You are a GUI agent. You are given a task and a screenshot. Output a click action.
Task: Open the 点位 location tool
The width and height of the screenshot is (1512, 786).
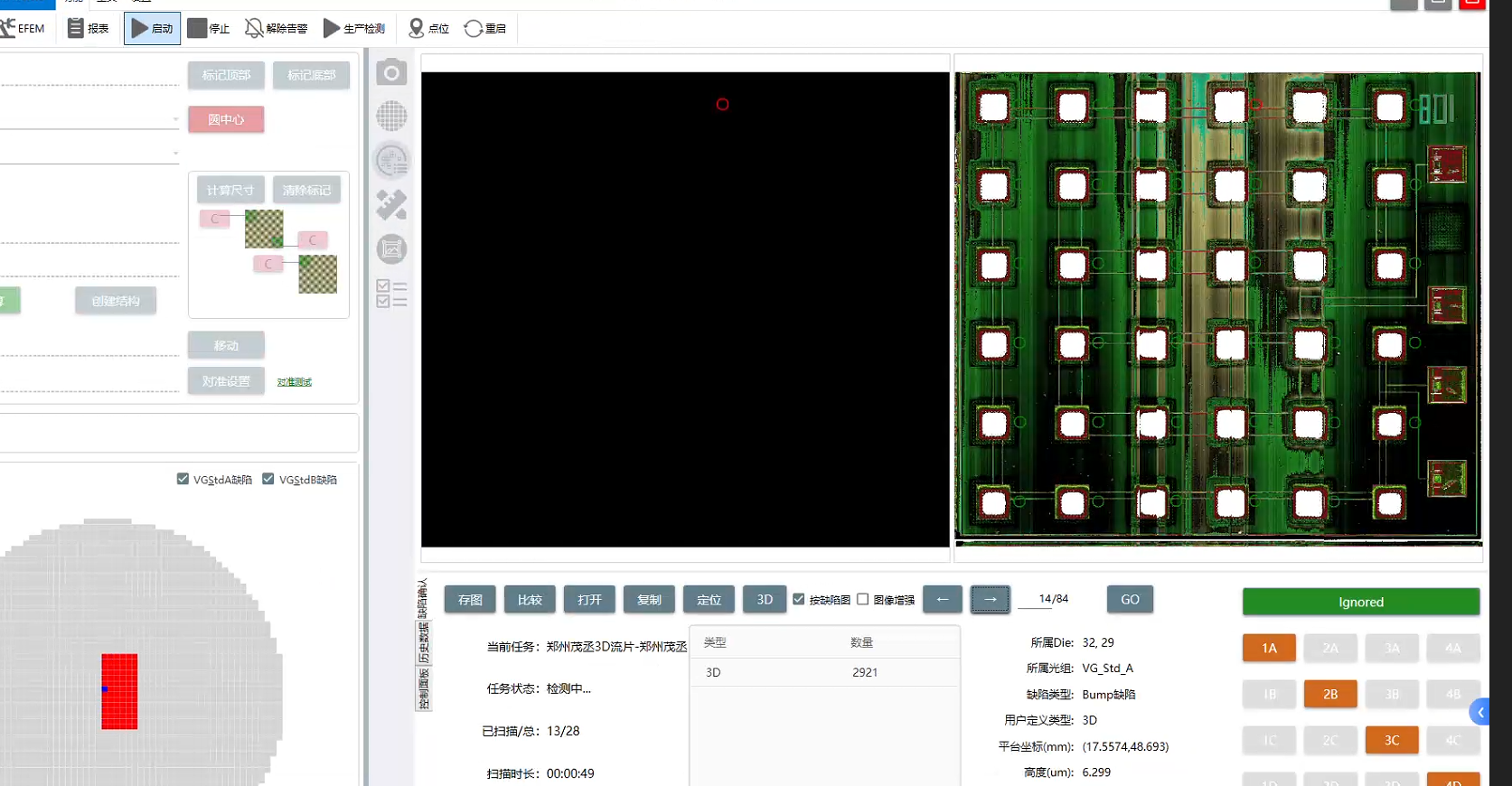(x=428, y=28)
